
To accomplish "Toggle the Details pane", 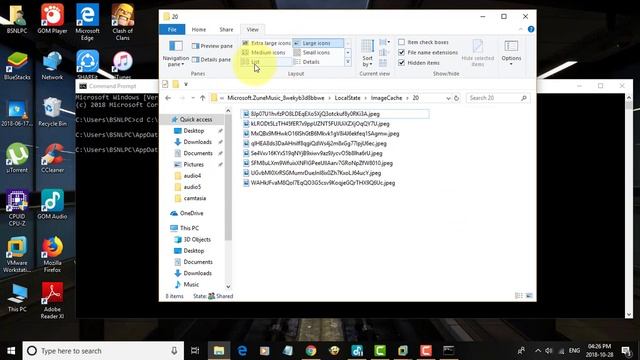I will point(211,60).
